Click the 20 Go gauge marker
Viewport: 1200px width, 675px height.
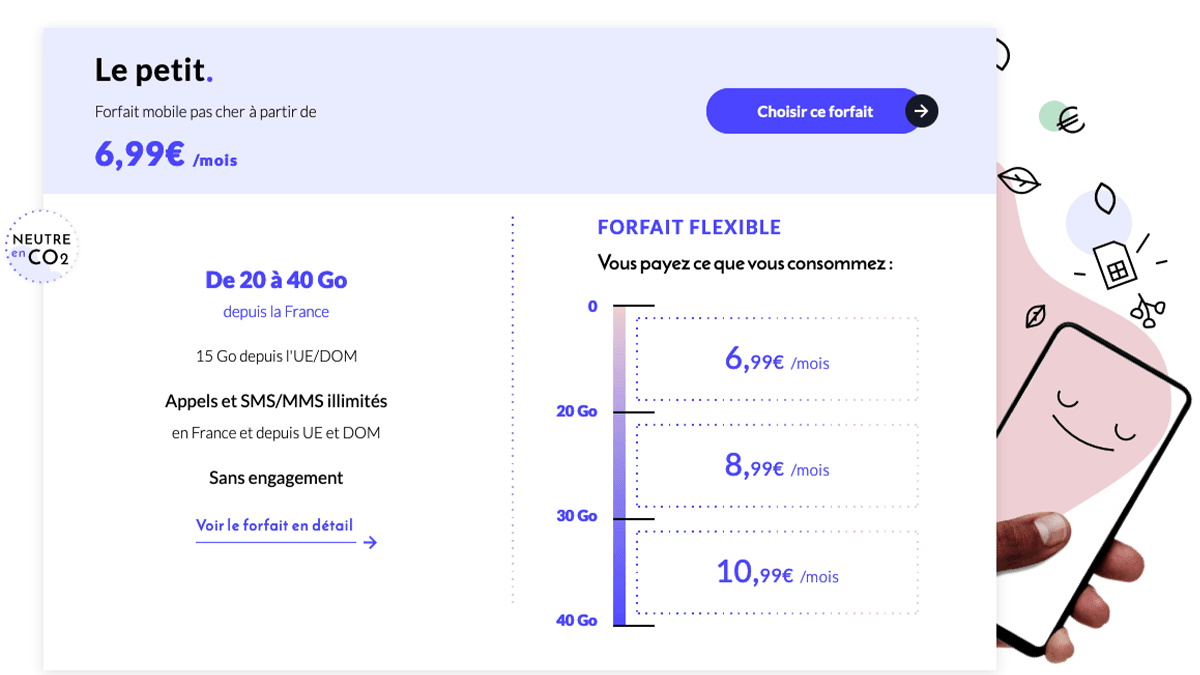coord(576,410)
